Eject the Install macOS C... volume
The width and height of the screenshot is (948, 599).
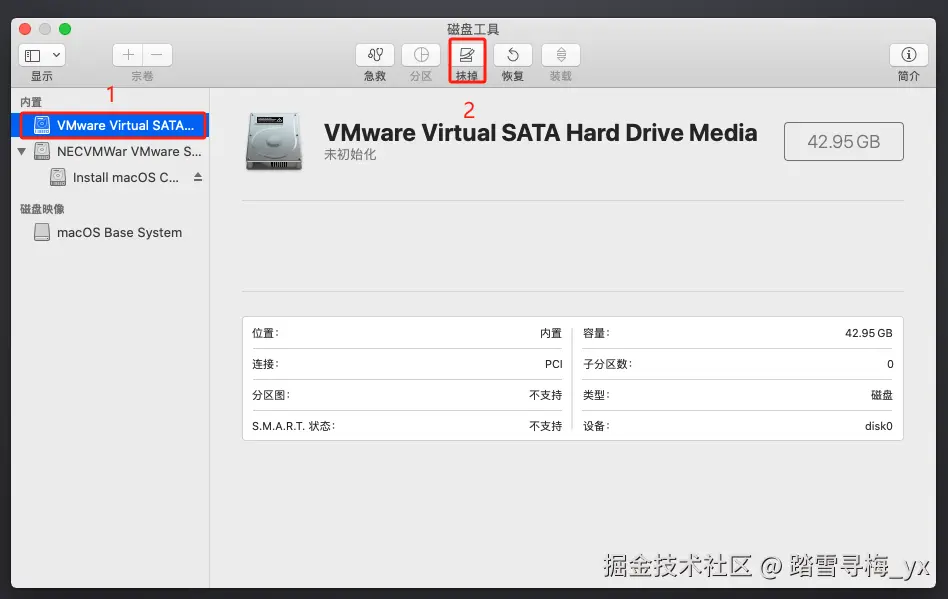[x=198, y=177]
